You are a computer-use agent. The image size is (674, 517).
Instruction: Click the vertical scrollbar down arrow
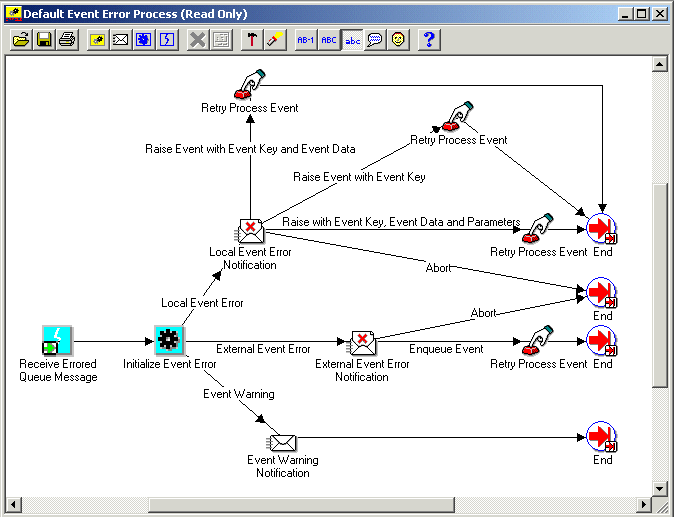[660, 487]
